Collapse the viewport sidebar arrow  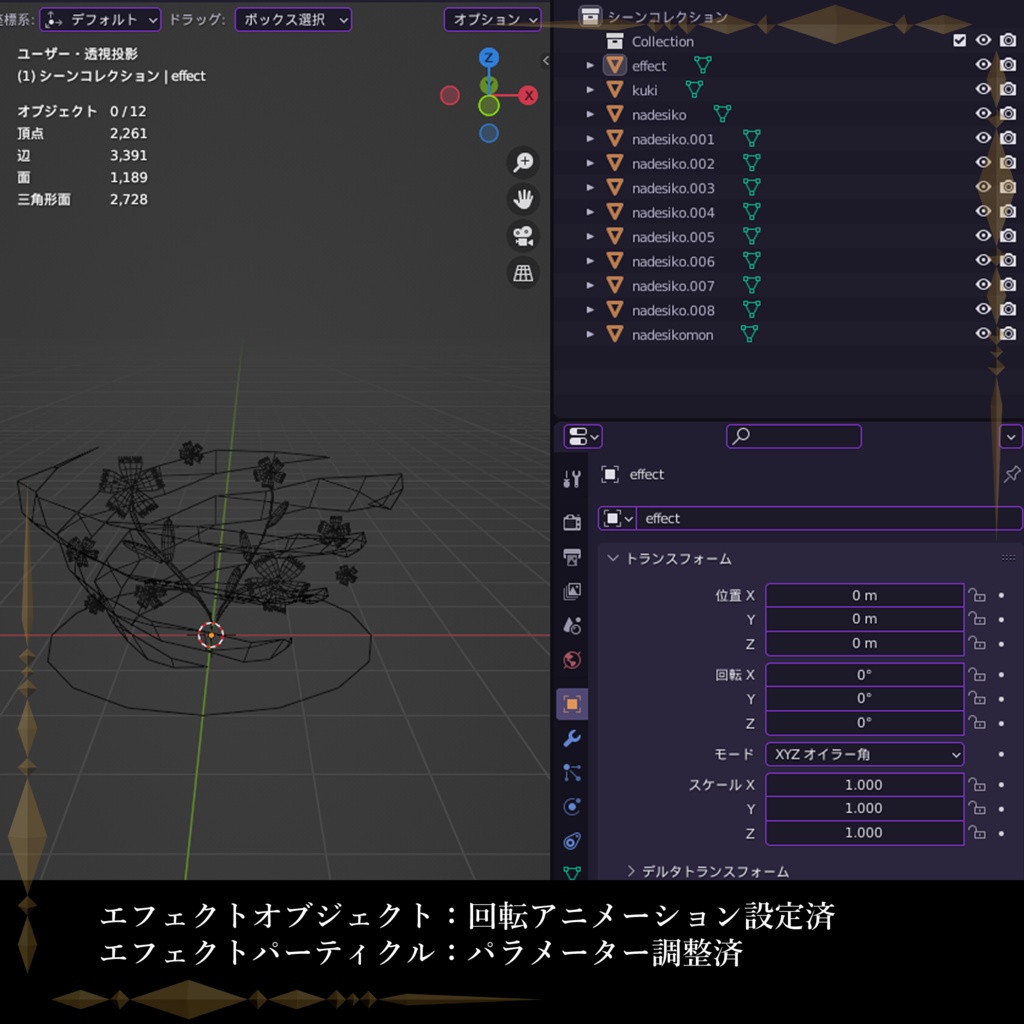coord(546,61)
